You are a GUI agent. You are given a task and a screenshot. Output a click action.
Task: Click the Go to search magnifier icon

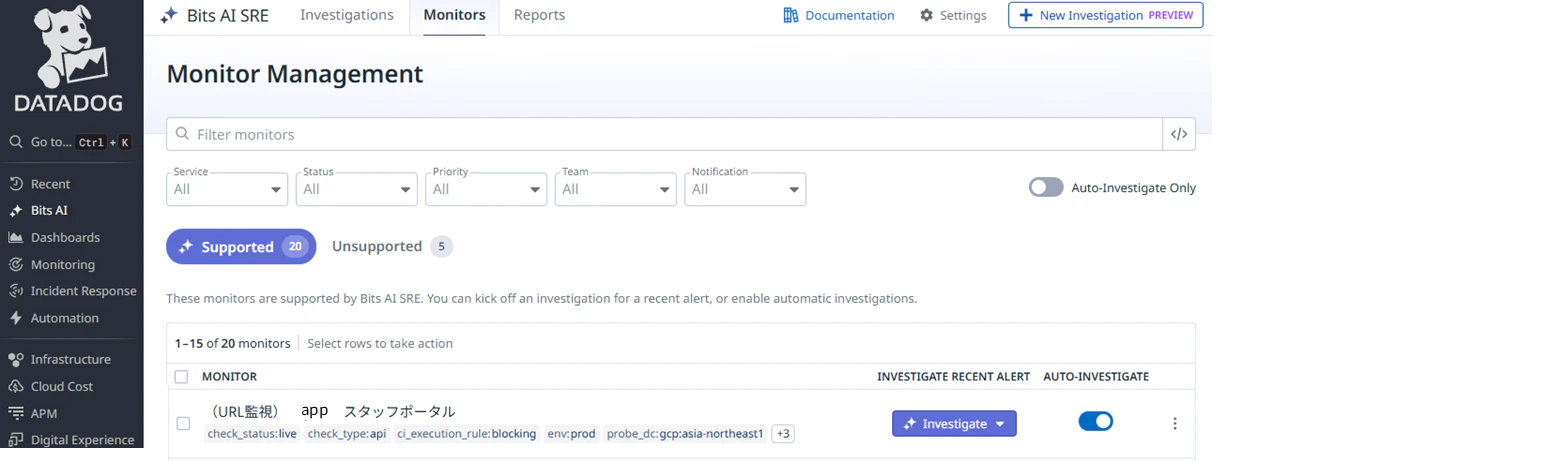pyautogui.click(x=16, y=142)
